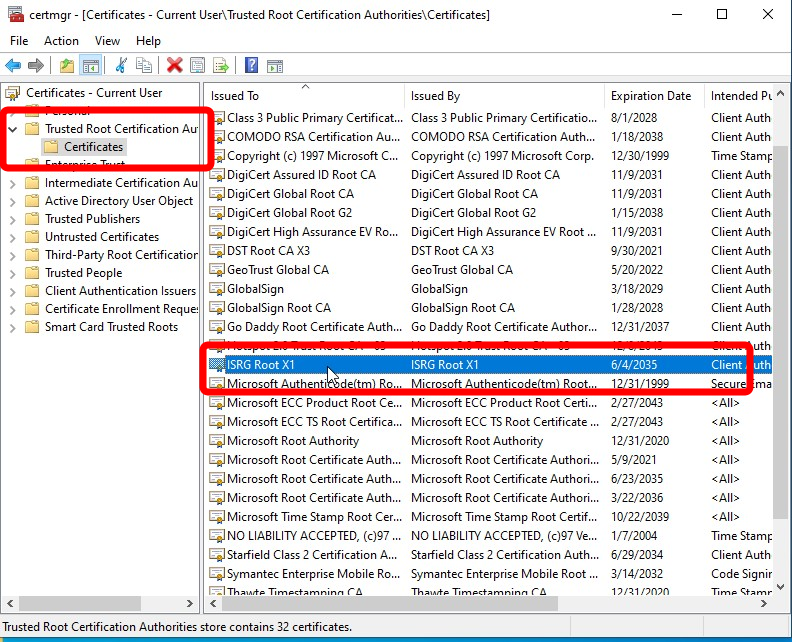Click the folder icon for Trusted Publishers
The width and height of the screenshot is (792, 642).
tap(32, 219)
